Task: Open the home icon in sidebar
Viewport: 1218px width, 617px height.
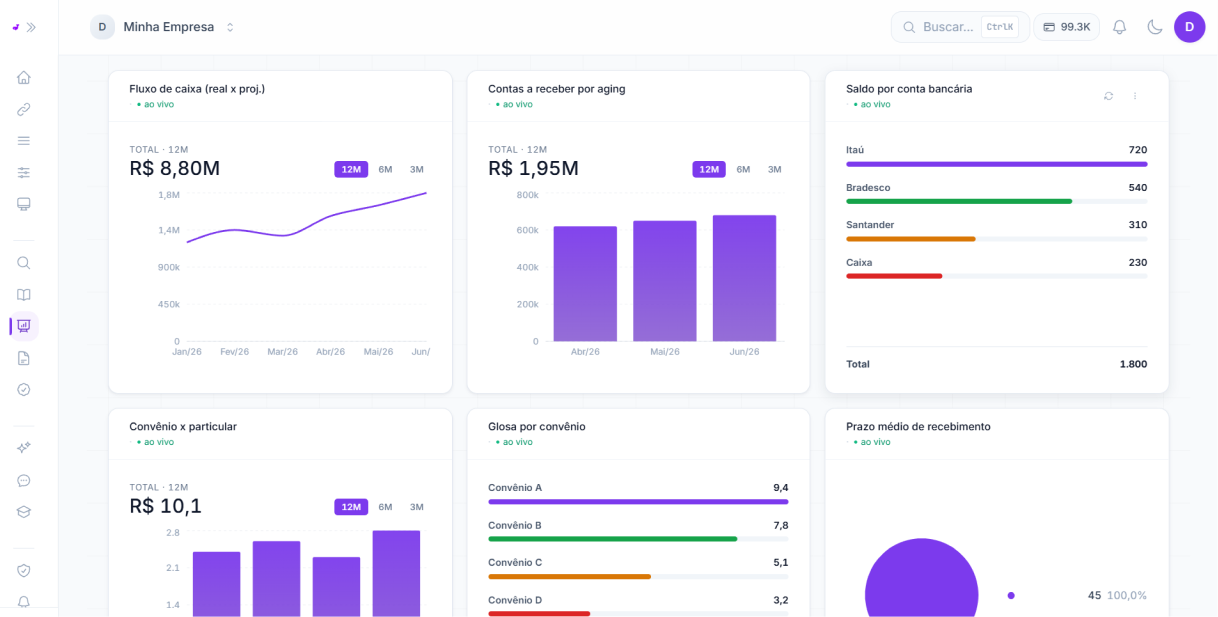Action: [24, 77]
